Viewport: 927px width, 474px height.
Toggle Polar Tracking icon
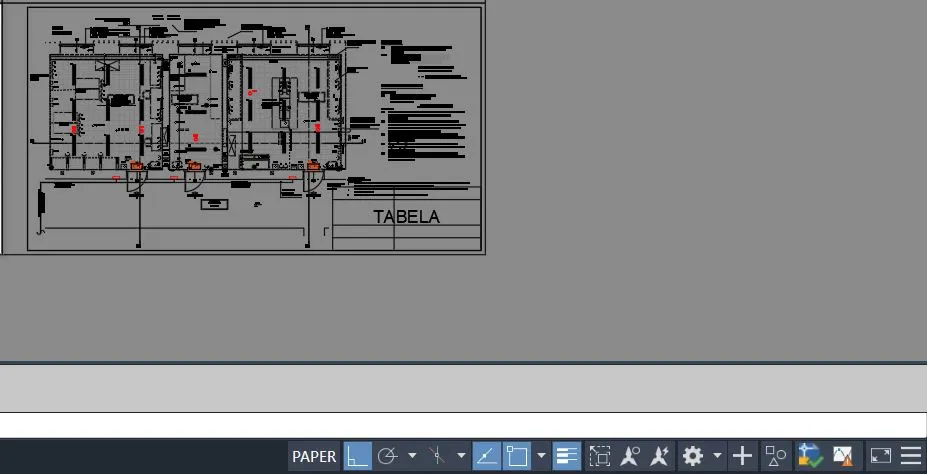coord(388,457)
